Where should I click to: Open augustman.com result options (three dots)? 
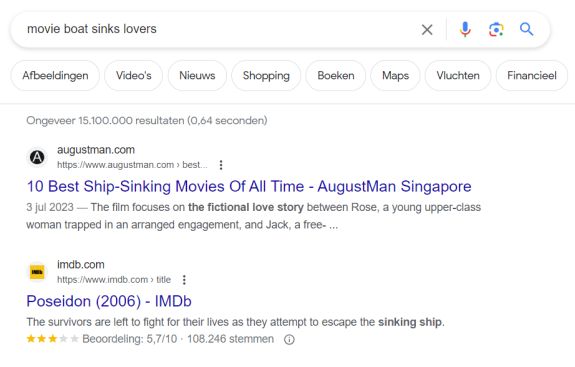[x=221, y=165]
